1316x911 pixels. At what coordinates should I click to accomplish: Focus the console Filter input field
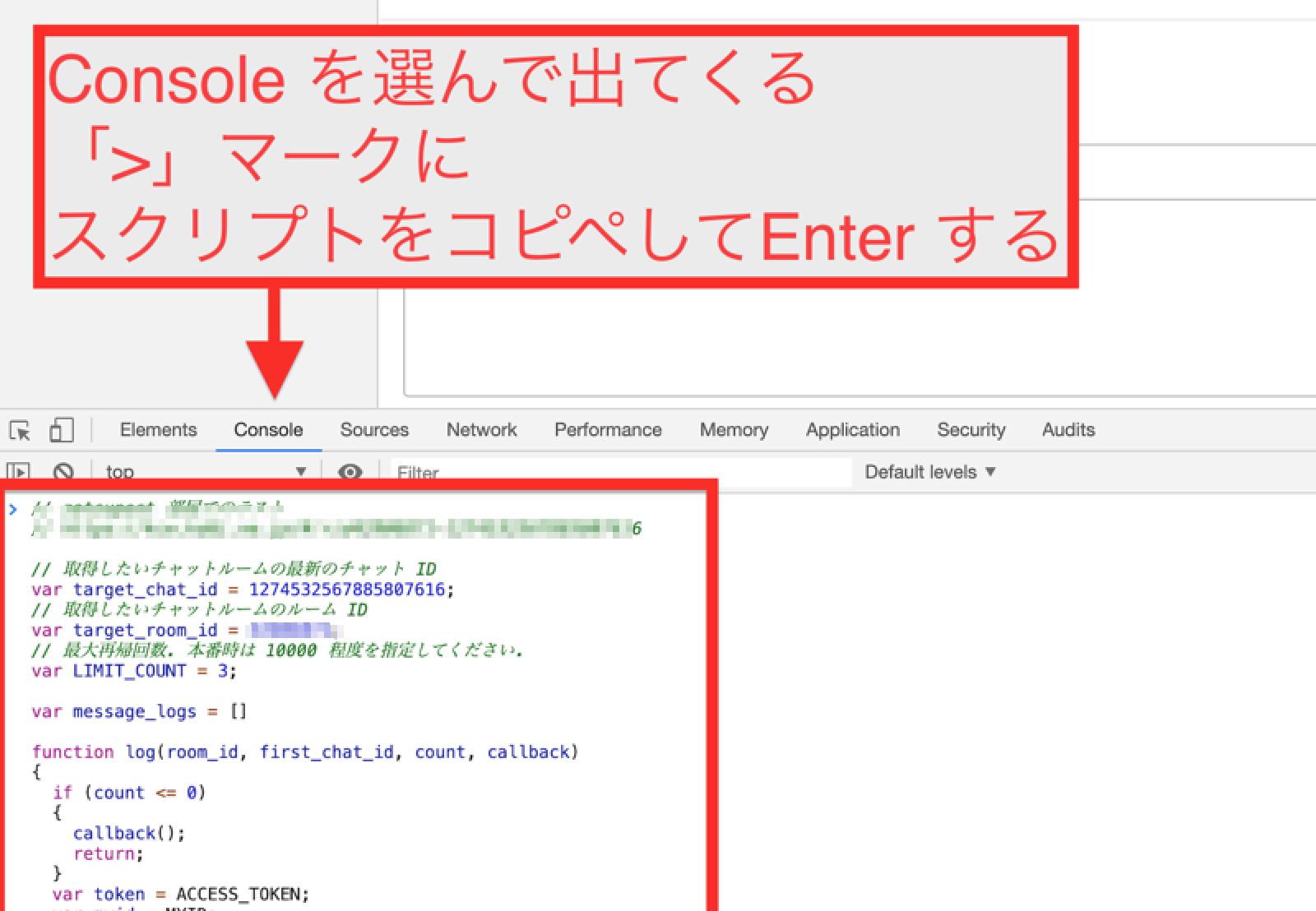tap(621, 473)
